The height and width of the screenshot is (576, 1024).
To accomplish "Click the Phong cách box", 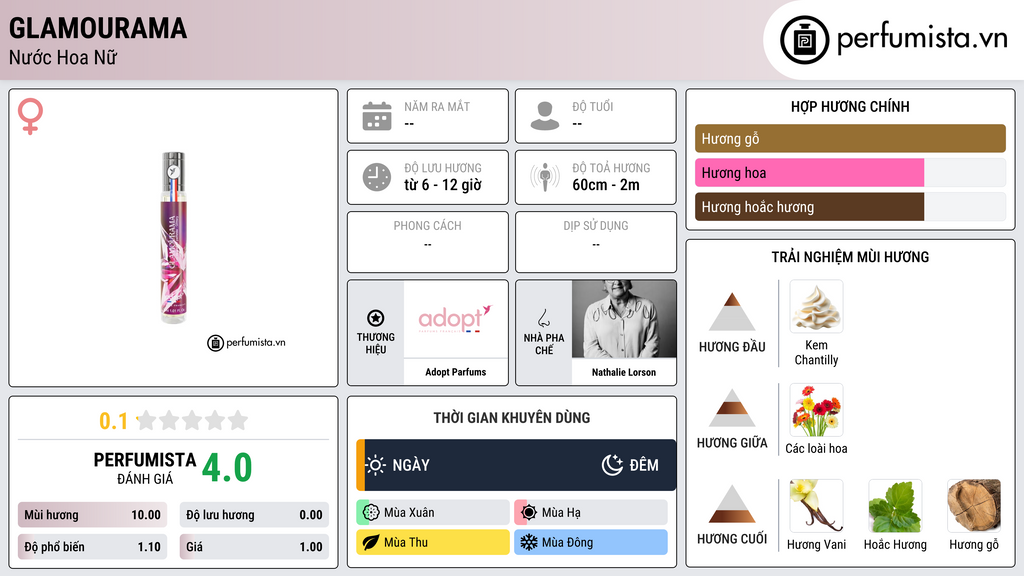I will pyautogui.click(x=428, y=242).
